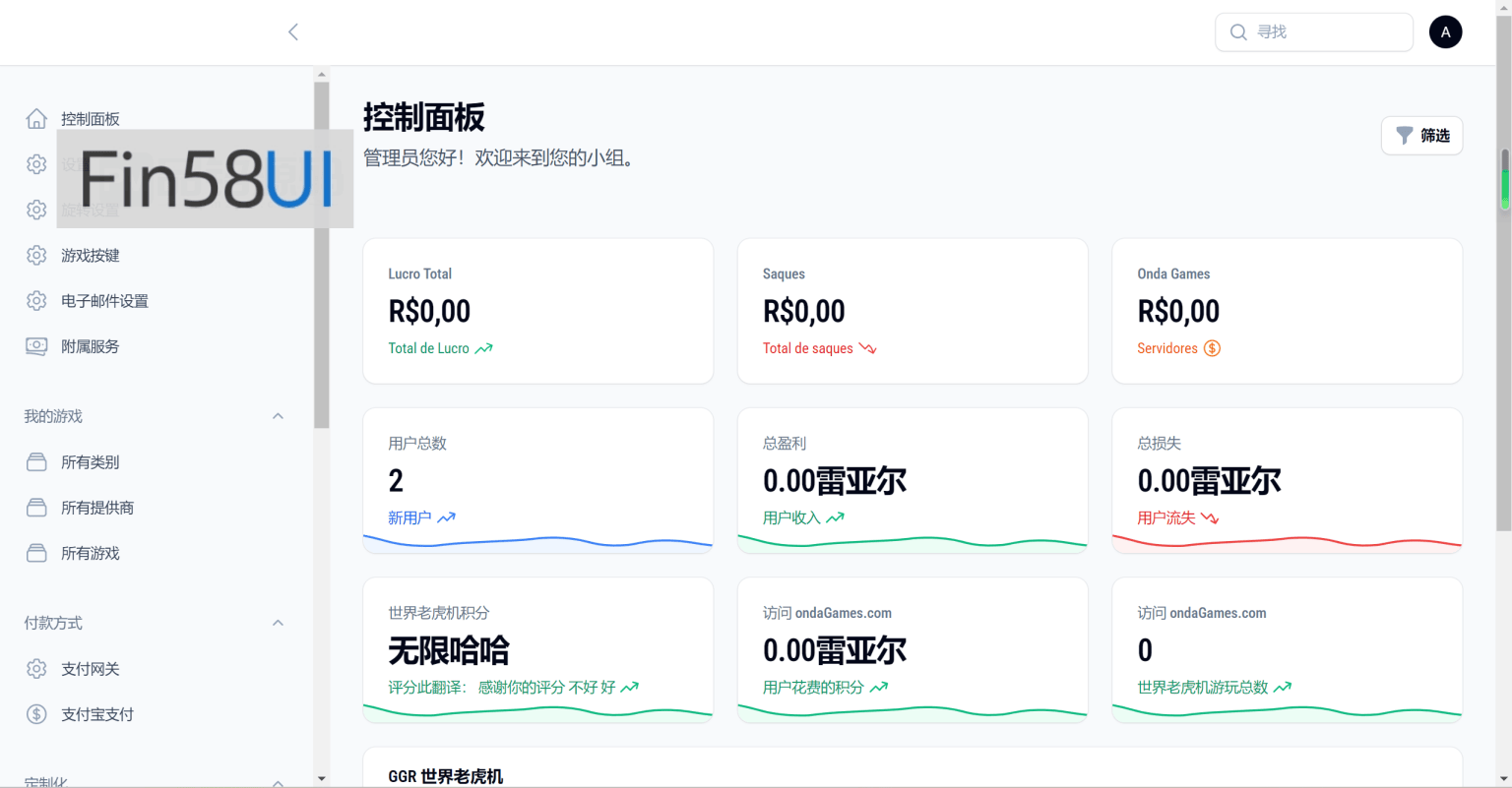Click the gear icon beside 支付网关

pos(36,669)
